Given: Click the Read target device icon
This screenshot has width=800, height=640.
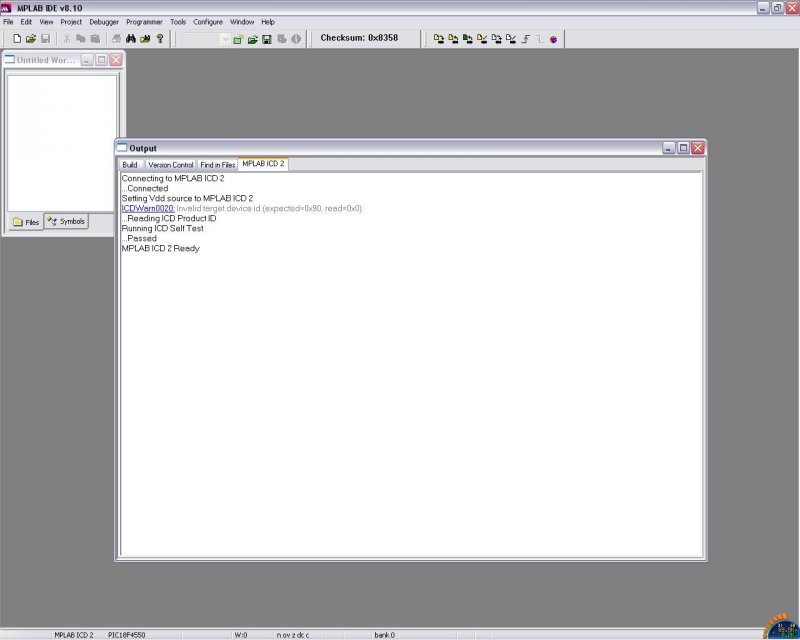Looking at the screenshot, I should (x=453, y=39).
